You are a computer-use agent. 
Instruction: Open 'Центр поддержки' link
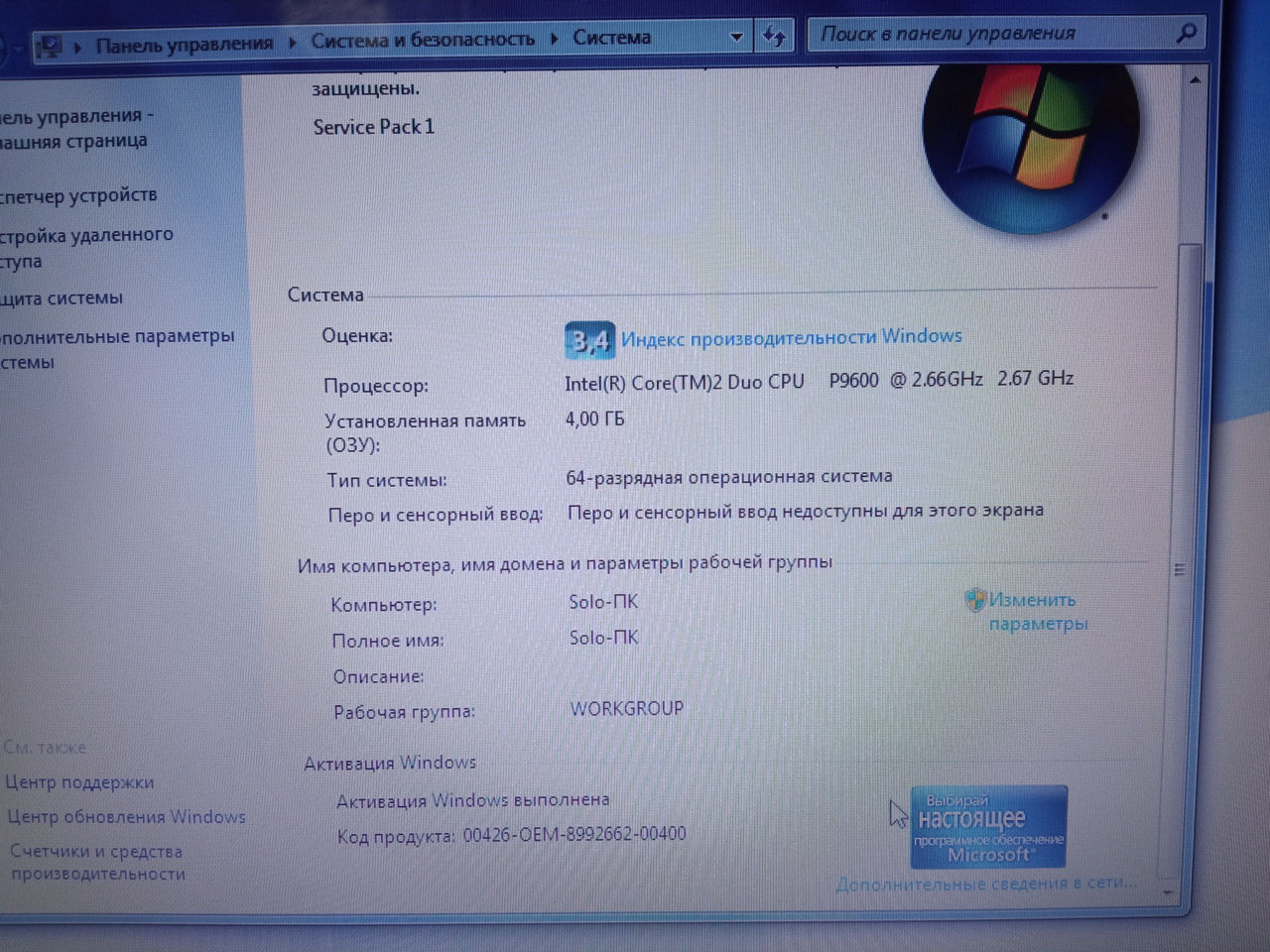[79, 782]
